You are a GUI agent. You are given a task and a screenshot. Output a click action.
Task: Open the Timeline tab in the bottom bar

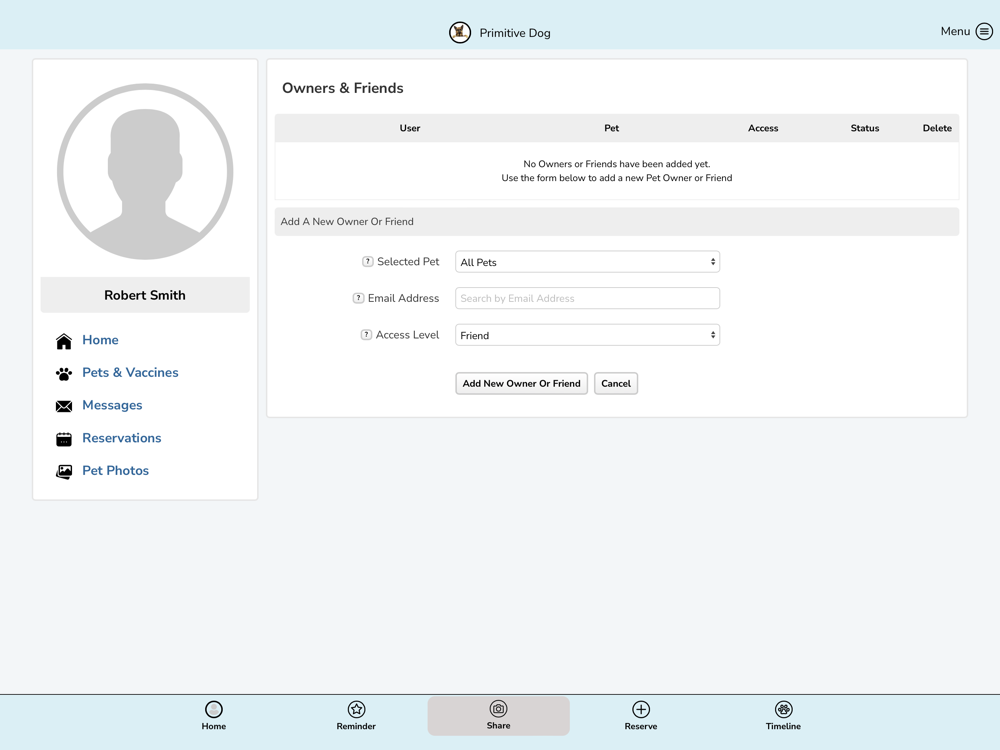coord(783,716)
